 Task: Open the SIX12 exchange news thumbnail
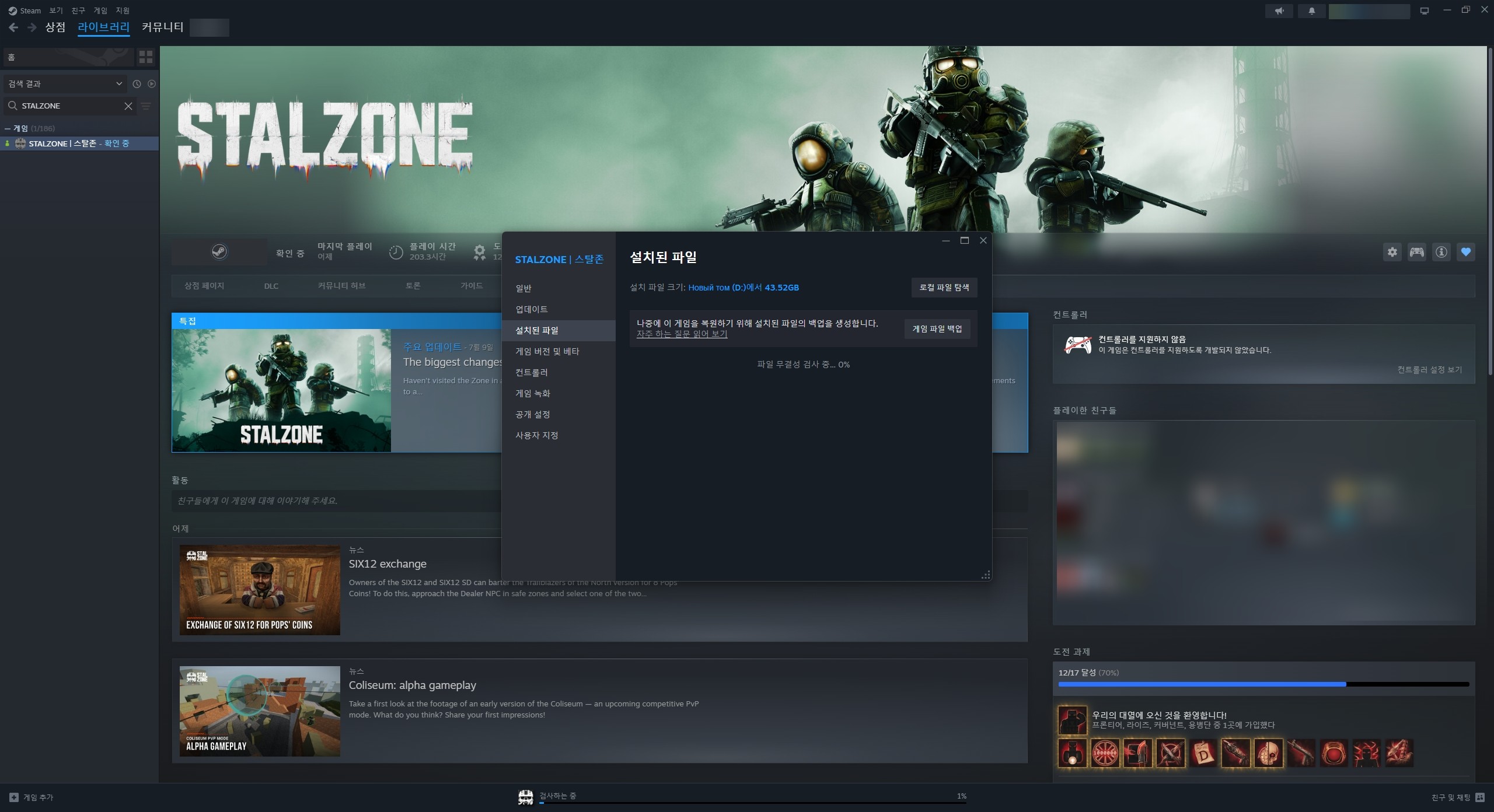tap(260, 590)
